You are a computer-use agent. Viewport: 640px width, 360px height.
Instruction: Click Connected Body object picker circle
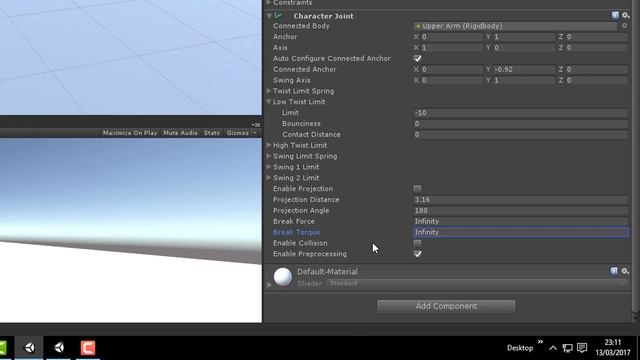pyautogui.click(x=624, y=26)
